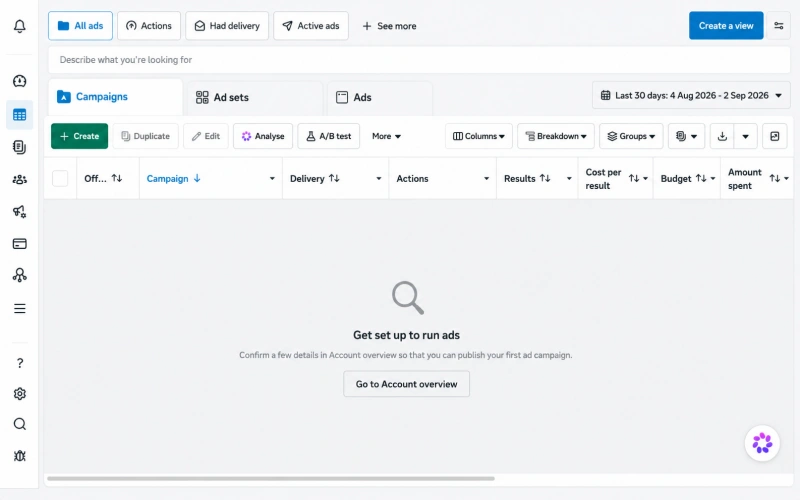Start an A/B test

329,136
